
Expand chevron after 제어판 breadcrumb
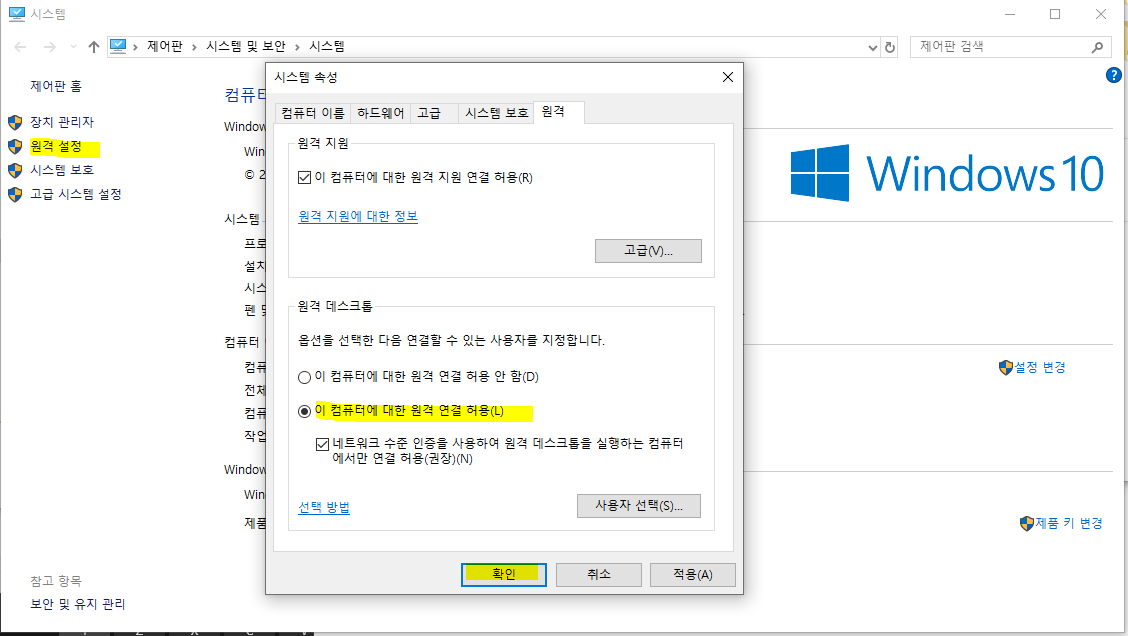pos(194,47)
